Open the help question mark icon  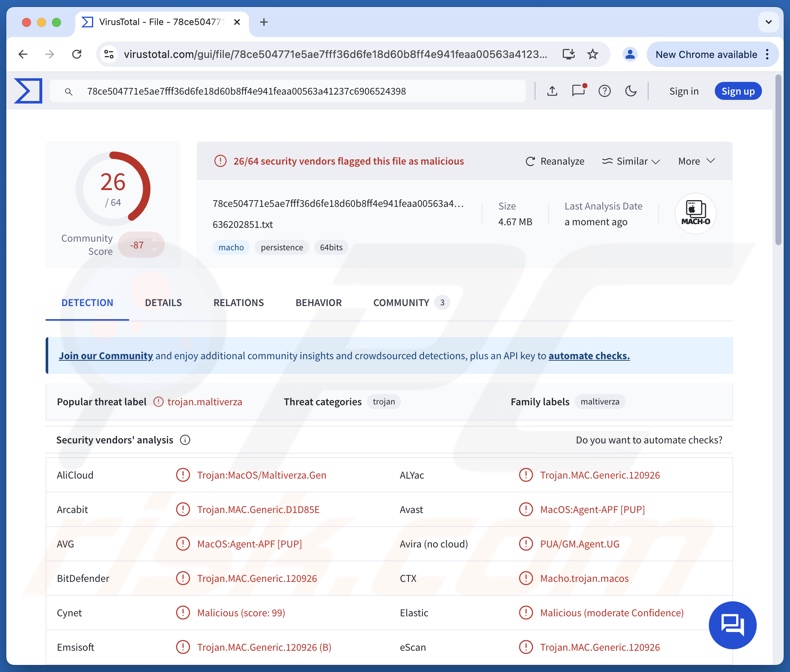pos(604,91)
